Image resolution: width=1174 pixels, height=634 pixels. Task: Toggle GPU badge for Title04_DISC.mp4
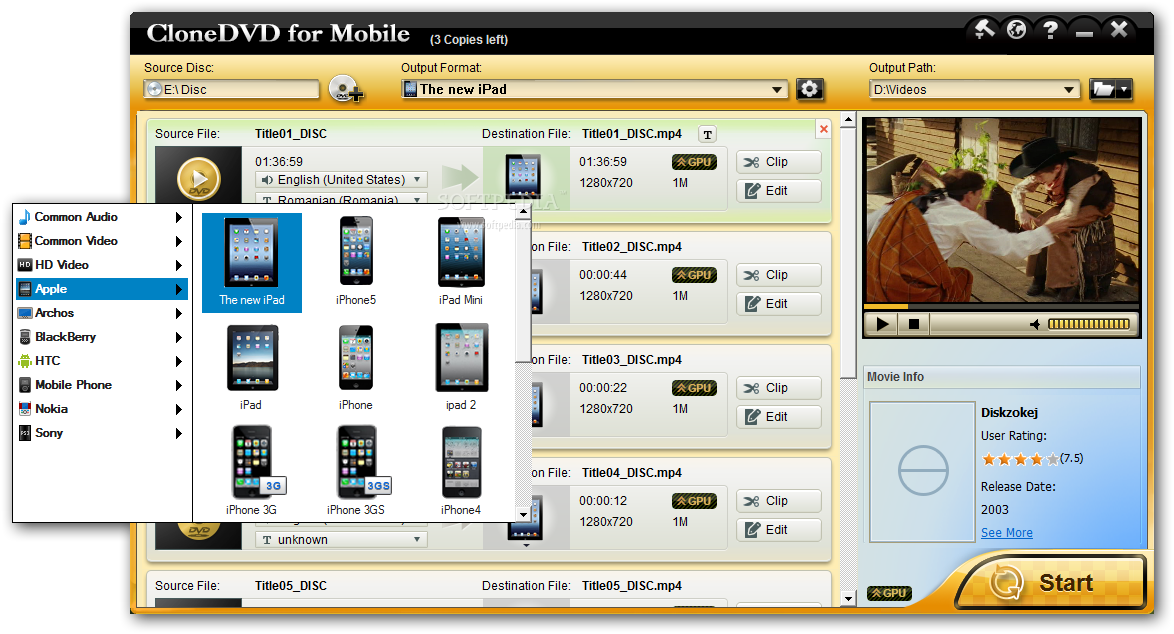coord(694,501)
